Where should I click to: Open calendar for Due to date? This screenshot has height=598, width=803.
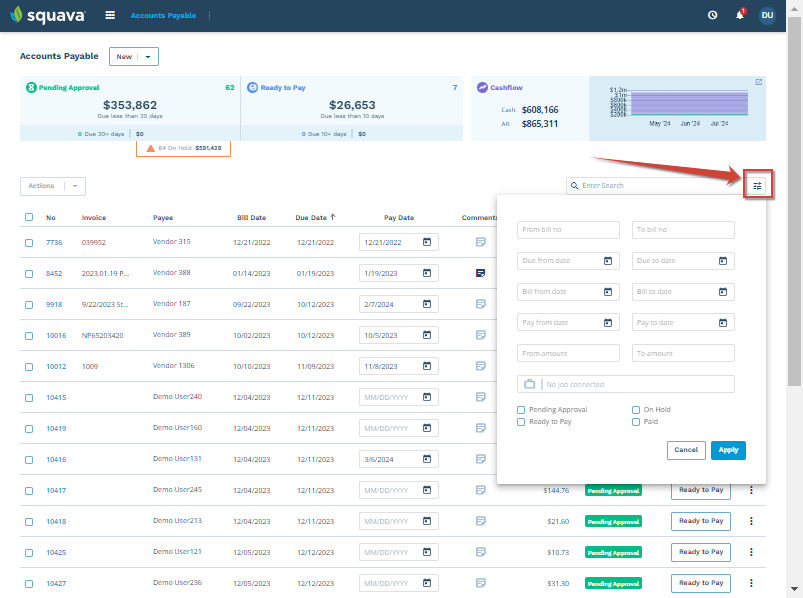[x=723, y=261]
